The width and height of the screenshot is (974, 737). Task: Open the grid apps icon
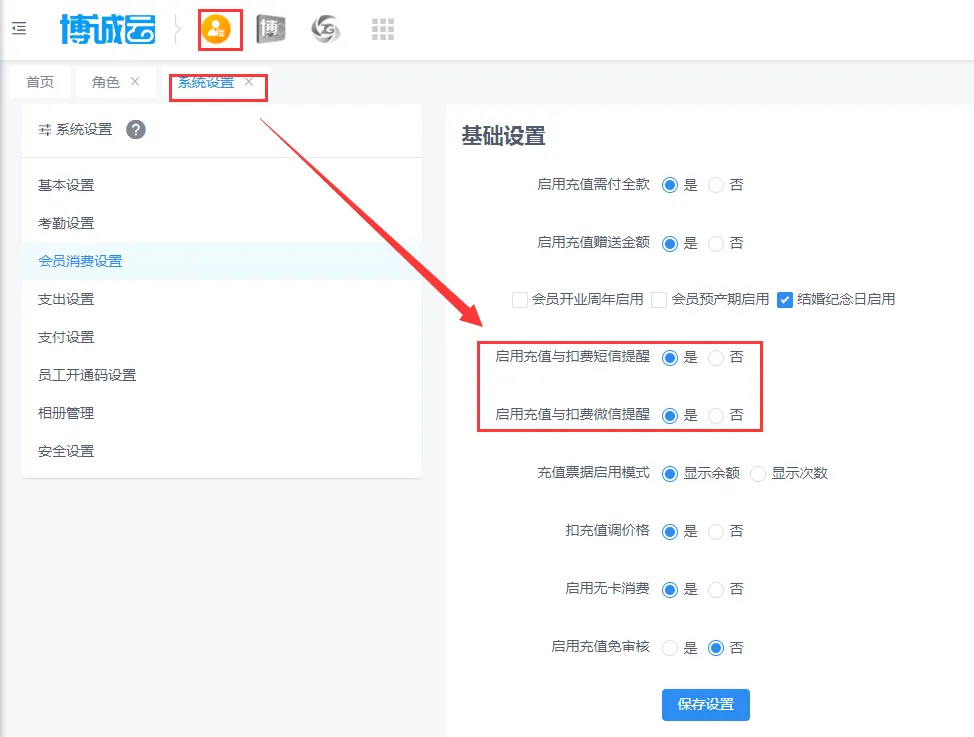tap(382, 30)
